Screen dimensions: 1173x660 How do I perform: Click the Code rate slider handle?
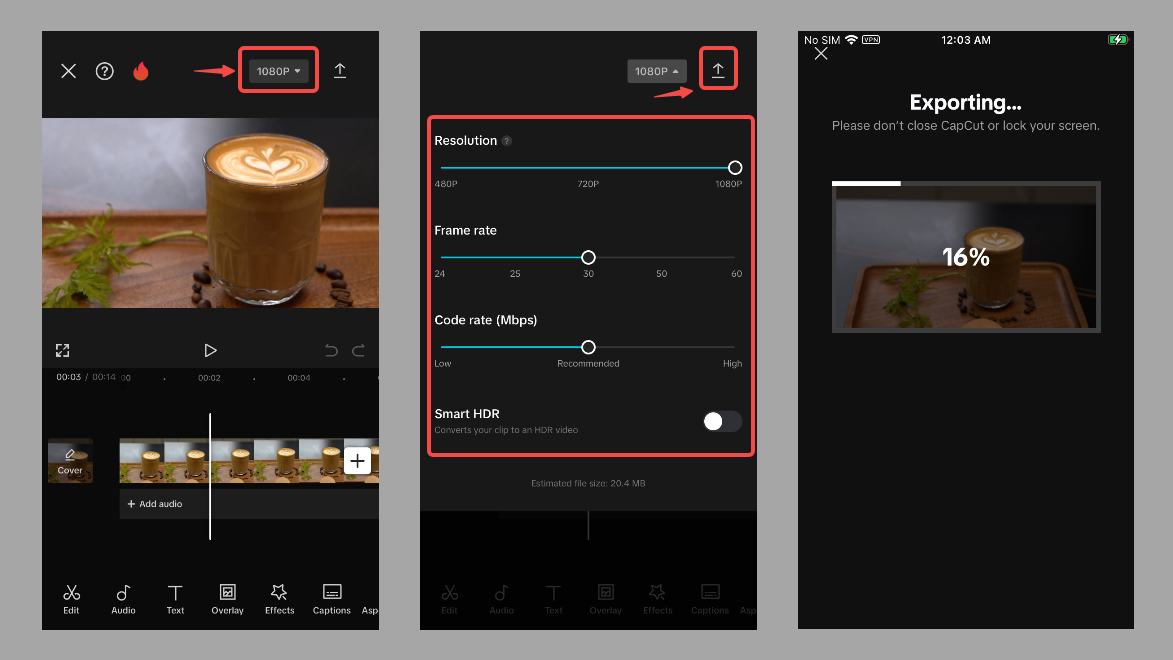[588, 347]
